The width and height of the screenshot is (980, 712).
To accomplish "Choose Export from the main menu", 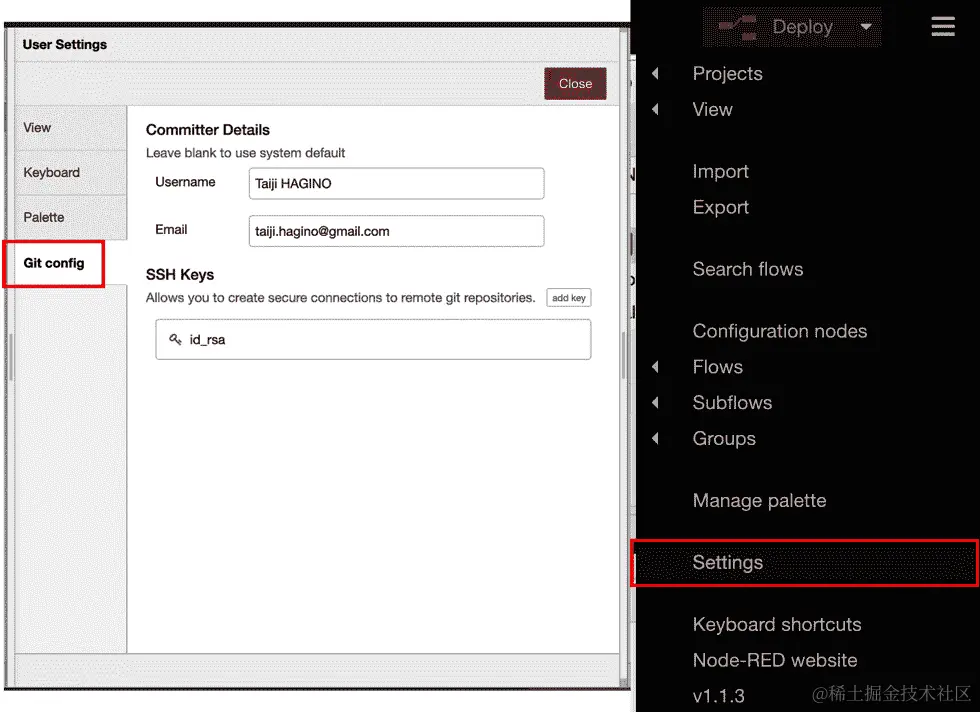I will point(721,207).
